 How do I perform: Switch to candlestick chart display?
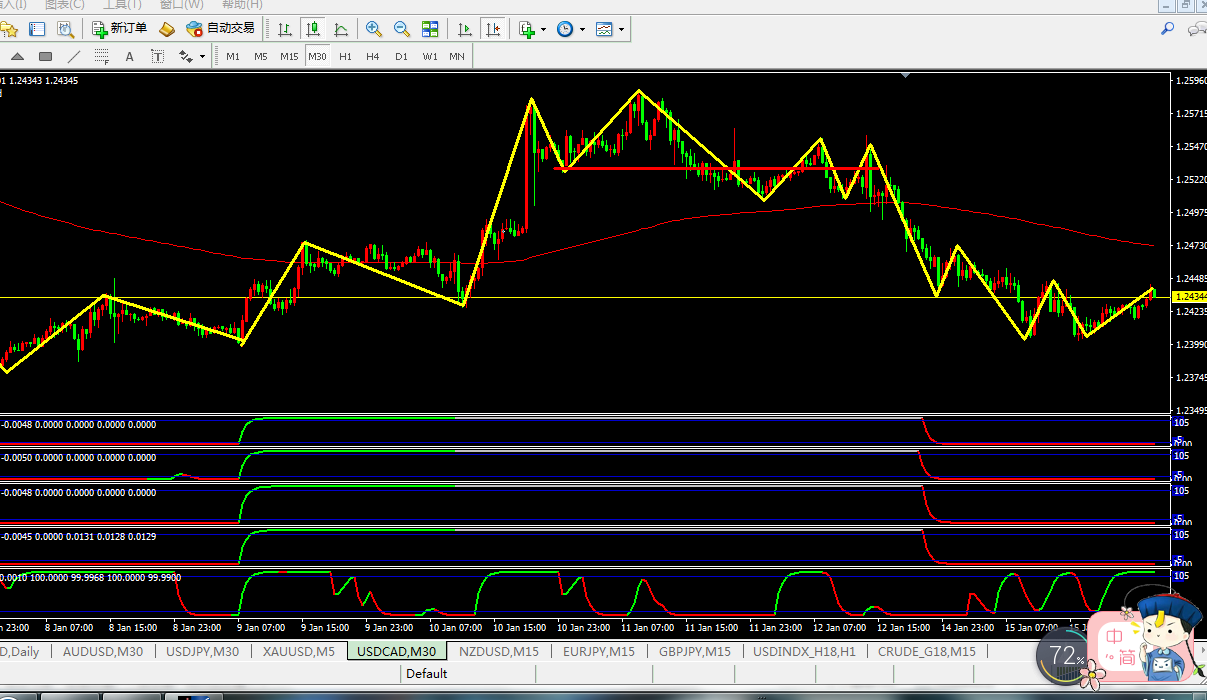pos(313,29)
